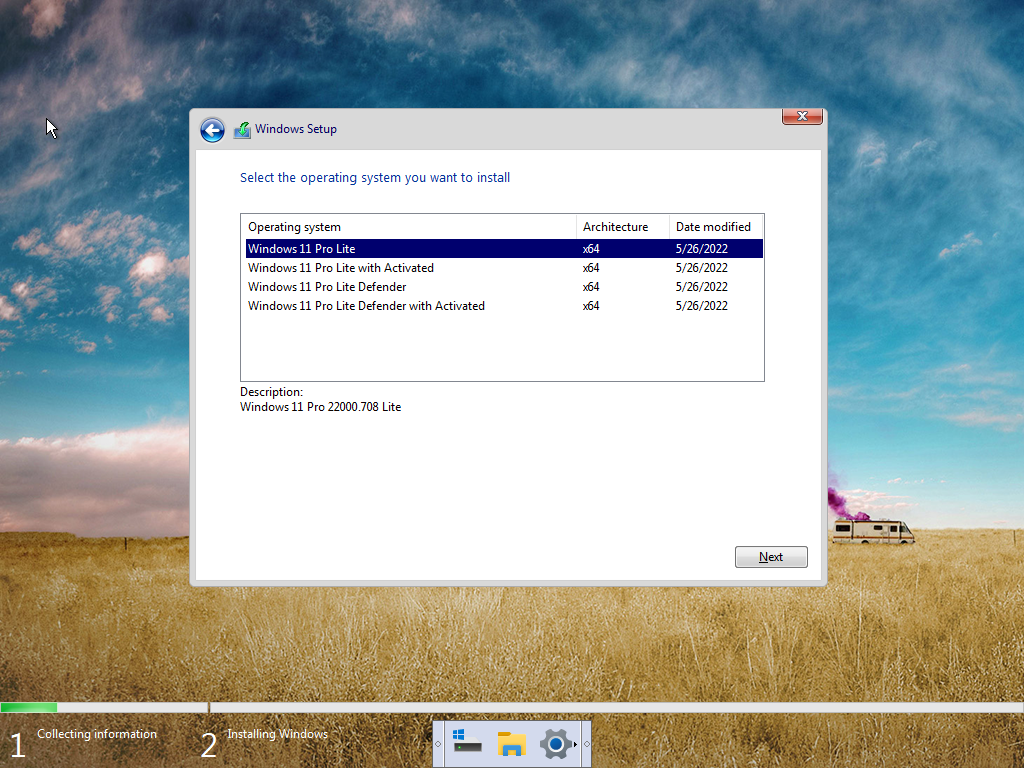
Task: Click the description text Windows 11 Pro 22000.708 Lite
Action: (321, 407)
